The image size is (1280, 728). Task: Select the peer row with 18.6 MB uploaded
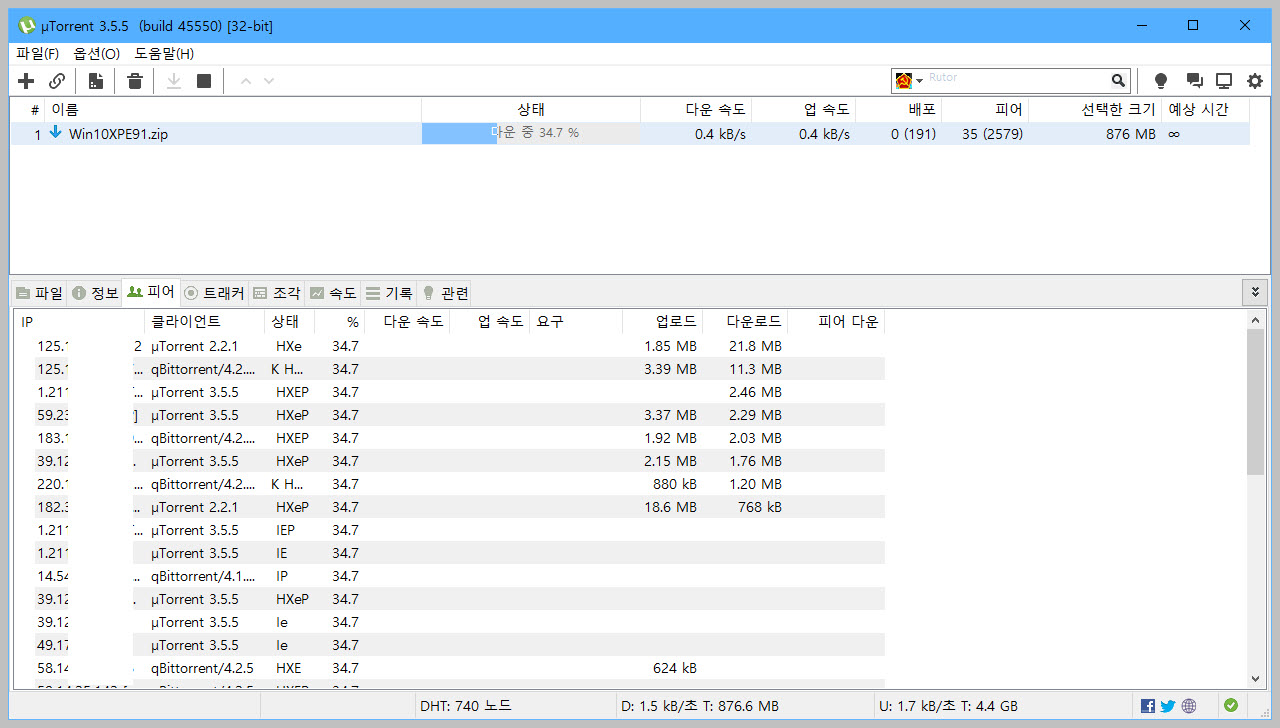[449, 507]
